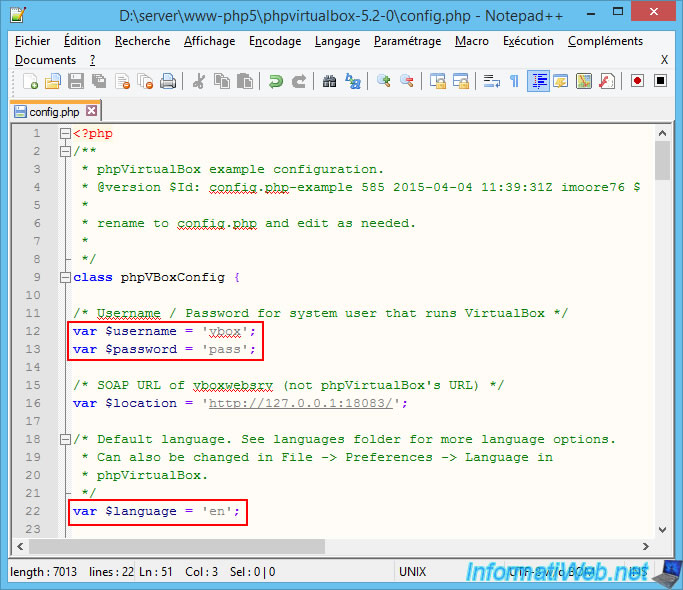Open Find with the binoculars icon

click(x=329, y=81)
